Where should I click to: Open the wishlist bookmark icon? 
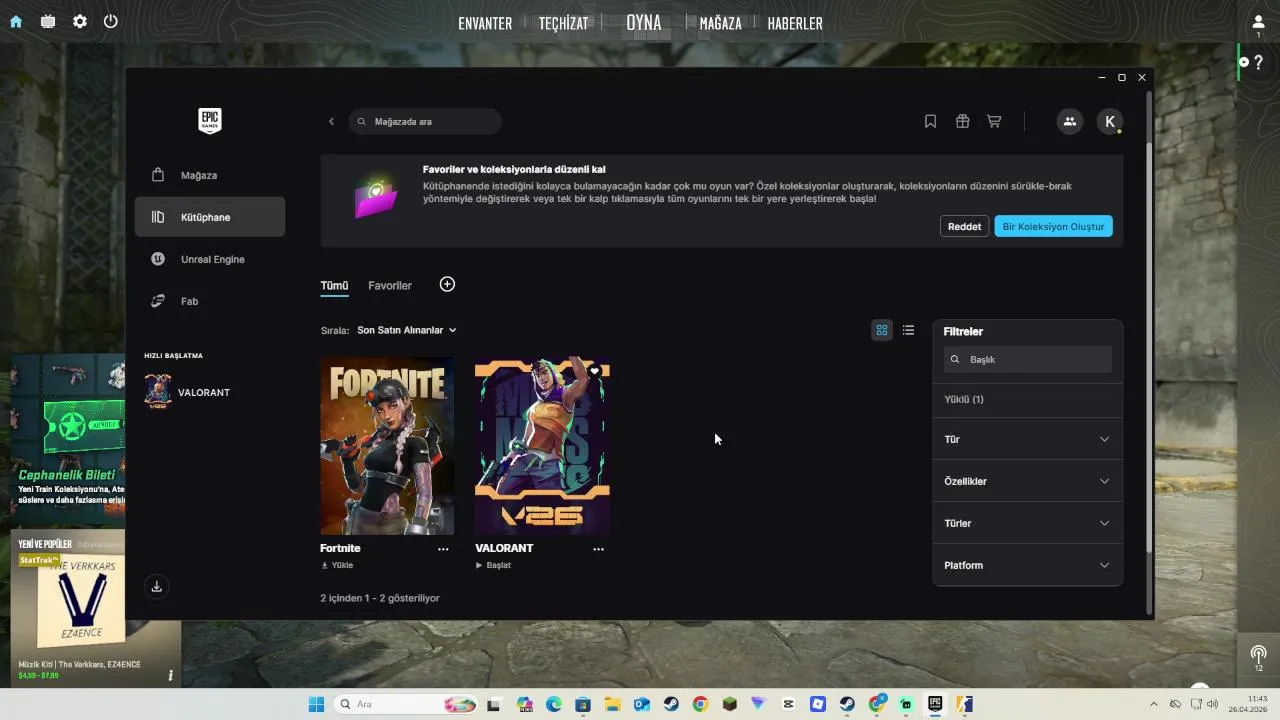pyautogui.click(x=930, y=121)
